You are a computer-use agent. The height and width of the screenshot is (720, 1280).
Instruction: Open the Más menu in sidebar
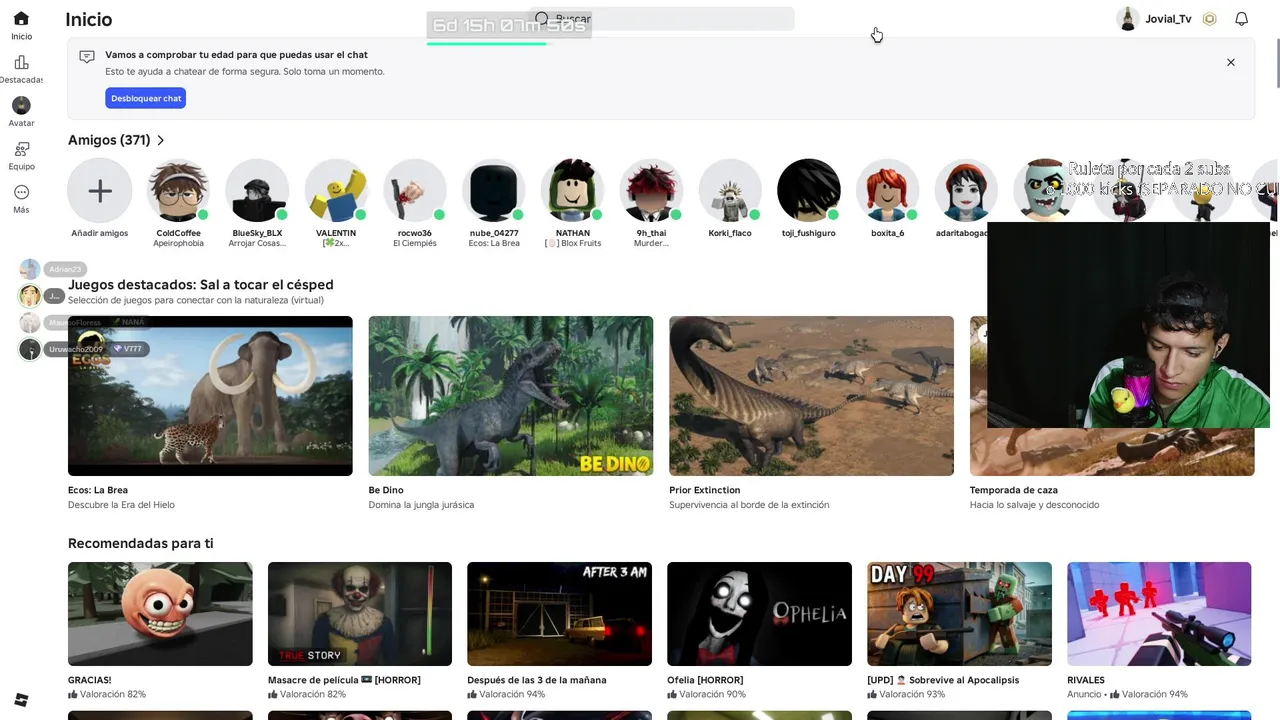(21, 199)
